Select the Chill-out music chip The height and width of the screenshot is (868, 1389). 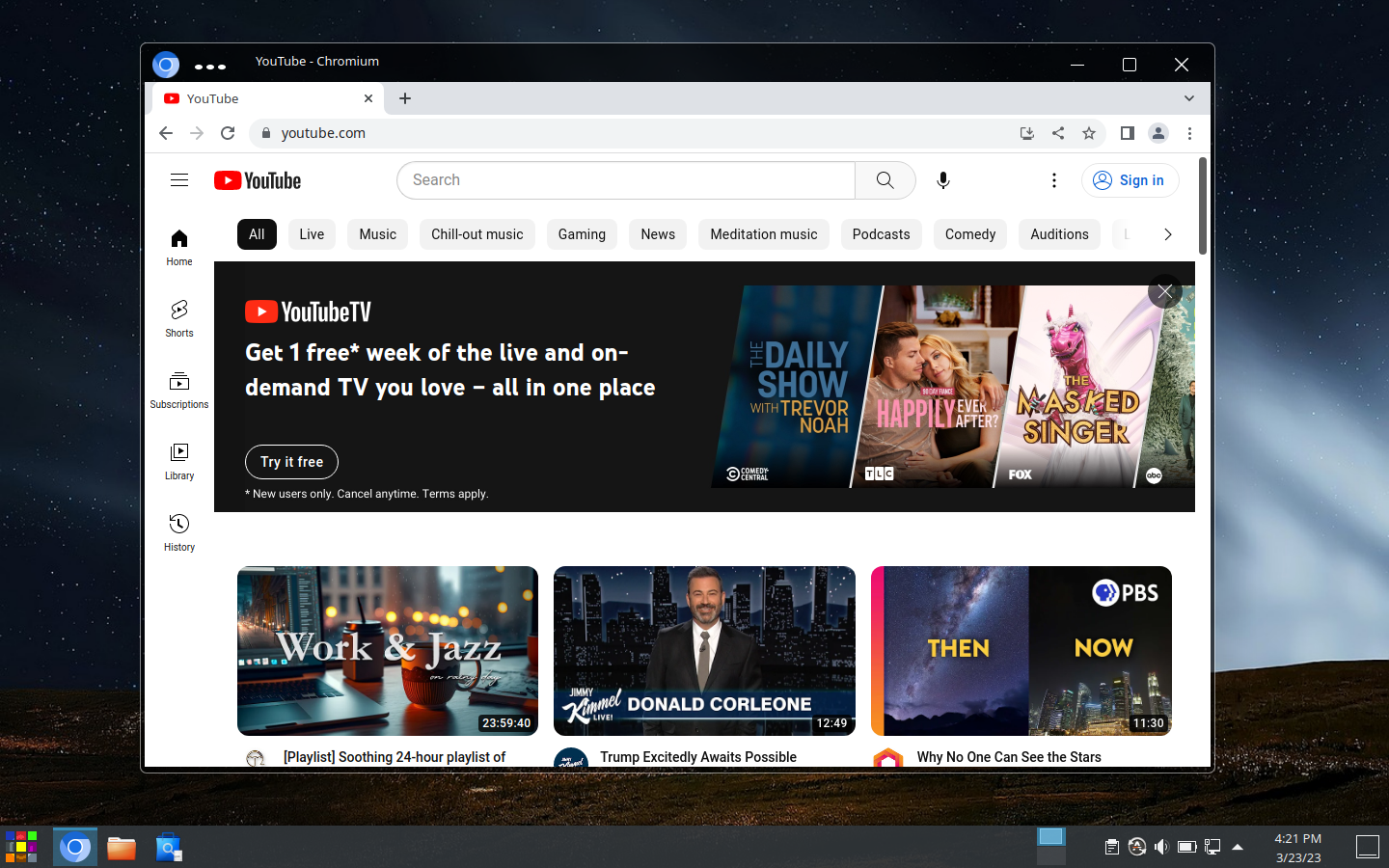coord(477,234)
